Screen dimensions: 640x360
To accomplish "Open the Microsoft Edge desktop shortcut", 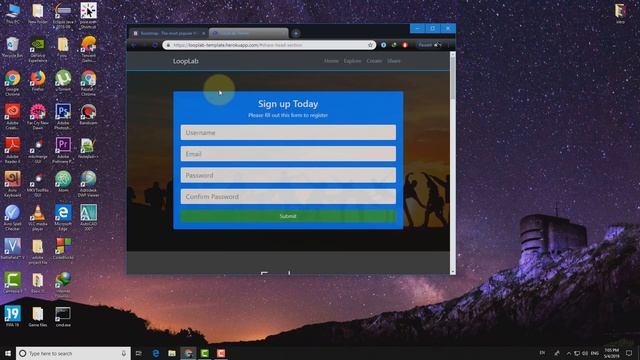I will click(63, 218).
